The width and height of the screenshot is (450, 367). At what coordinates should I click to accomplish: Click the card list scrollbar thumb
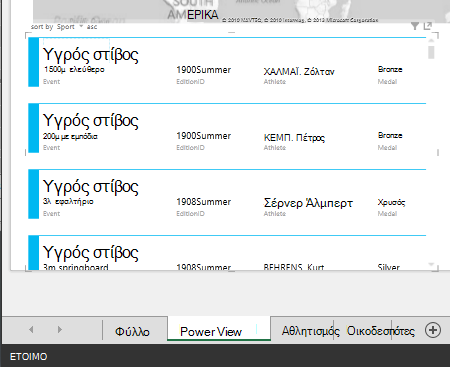click(431, 52)
